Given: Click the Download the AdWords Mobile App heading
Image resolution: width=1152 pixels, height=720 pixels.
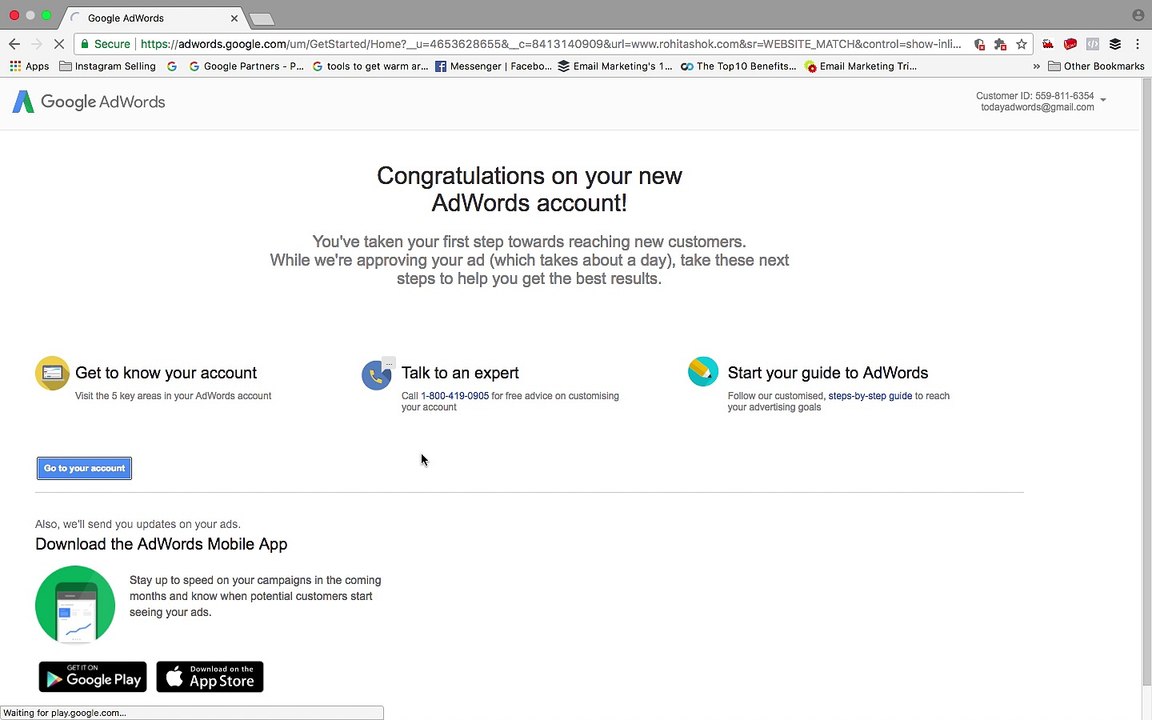Looking at the screenshot, I should click(161, 544).
